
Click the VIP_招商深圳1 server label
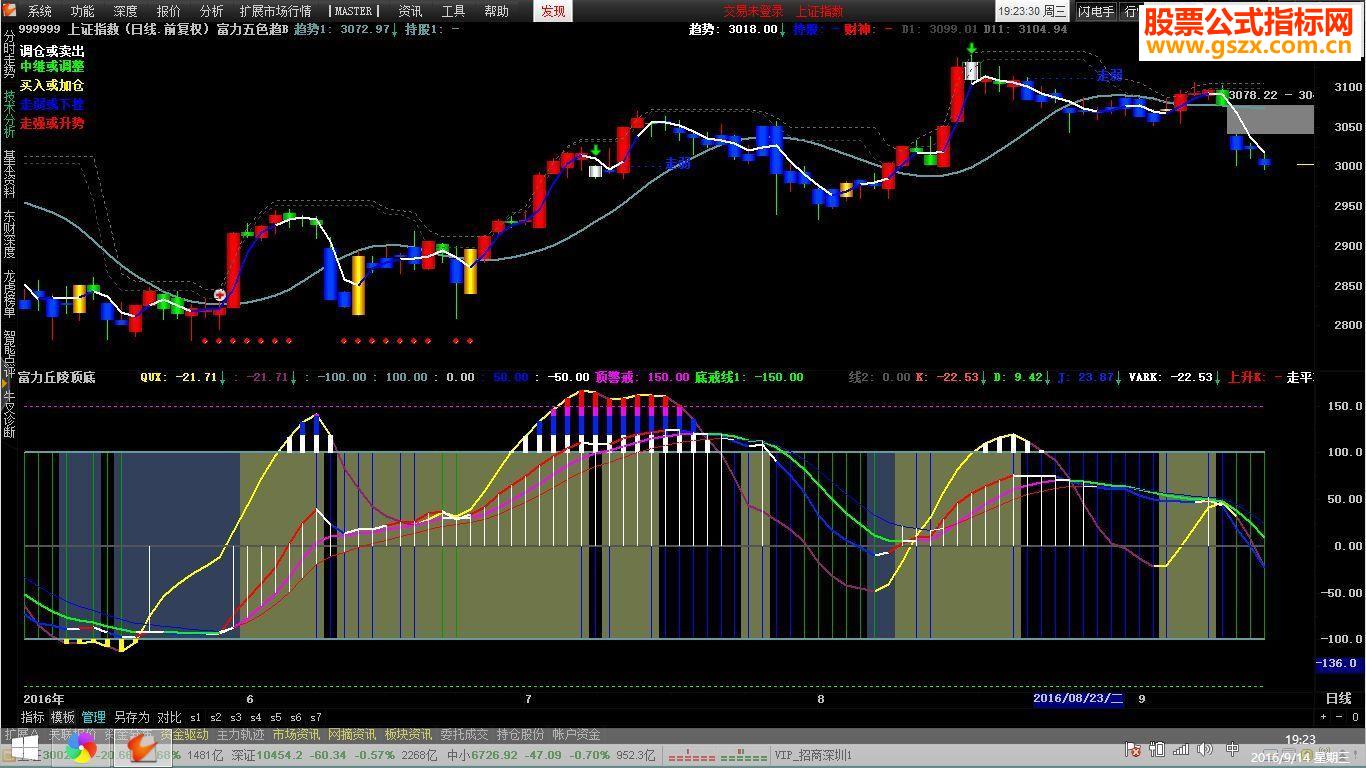click(x=814, y=755)
